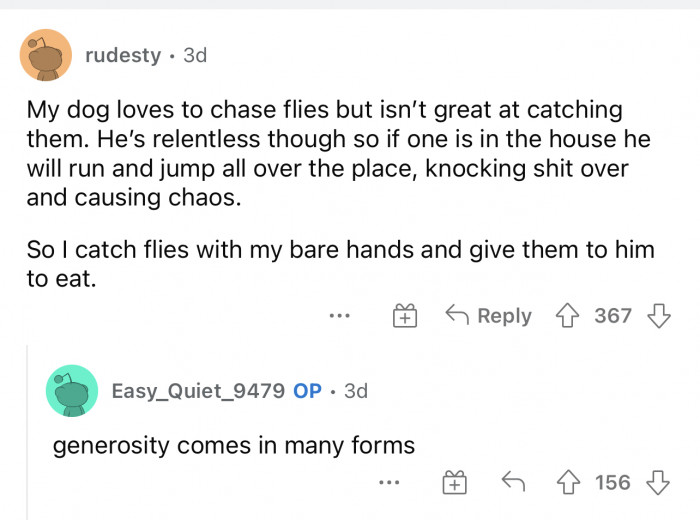Downvote Easy_Quiet_9479's reply
This screenshot has width=700, height=520.
pos(658,483)
